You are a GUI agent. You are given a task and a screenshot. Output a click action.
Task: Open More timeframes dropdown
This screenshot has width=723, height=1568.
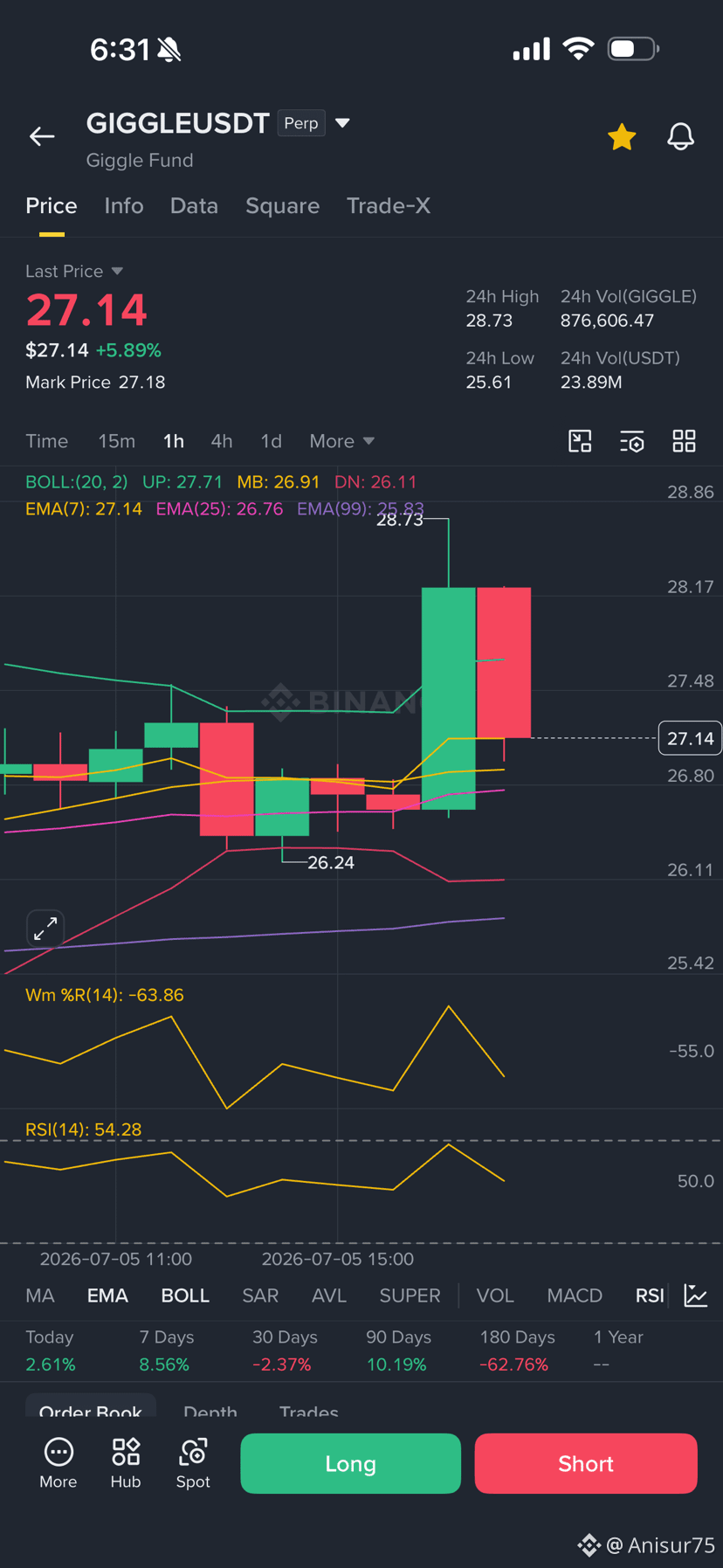(341, 441)
